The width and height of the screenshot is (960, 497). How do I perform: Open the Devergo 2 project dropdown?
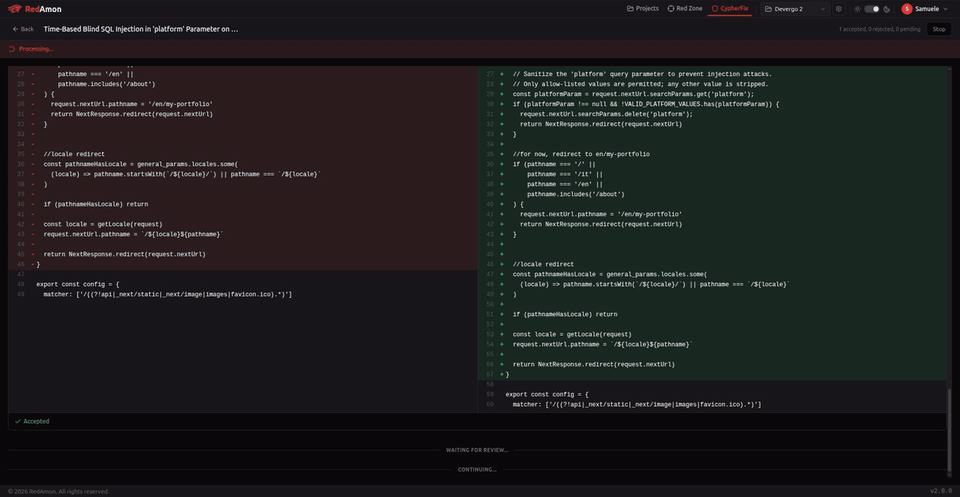(x=795, y=9)
